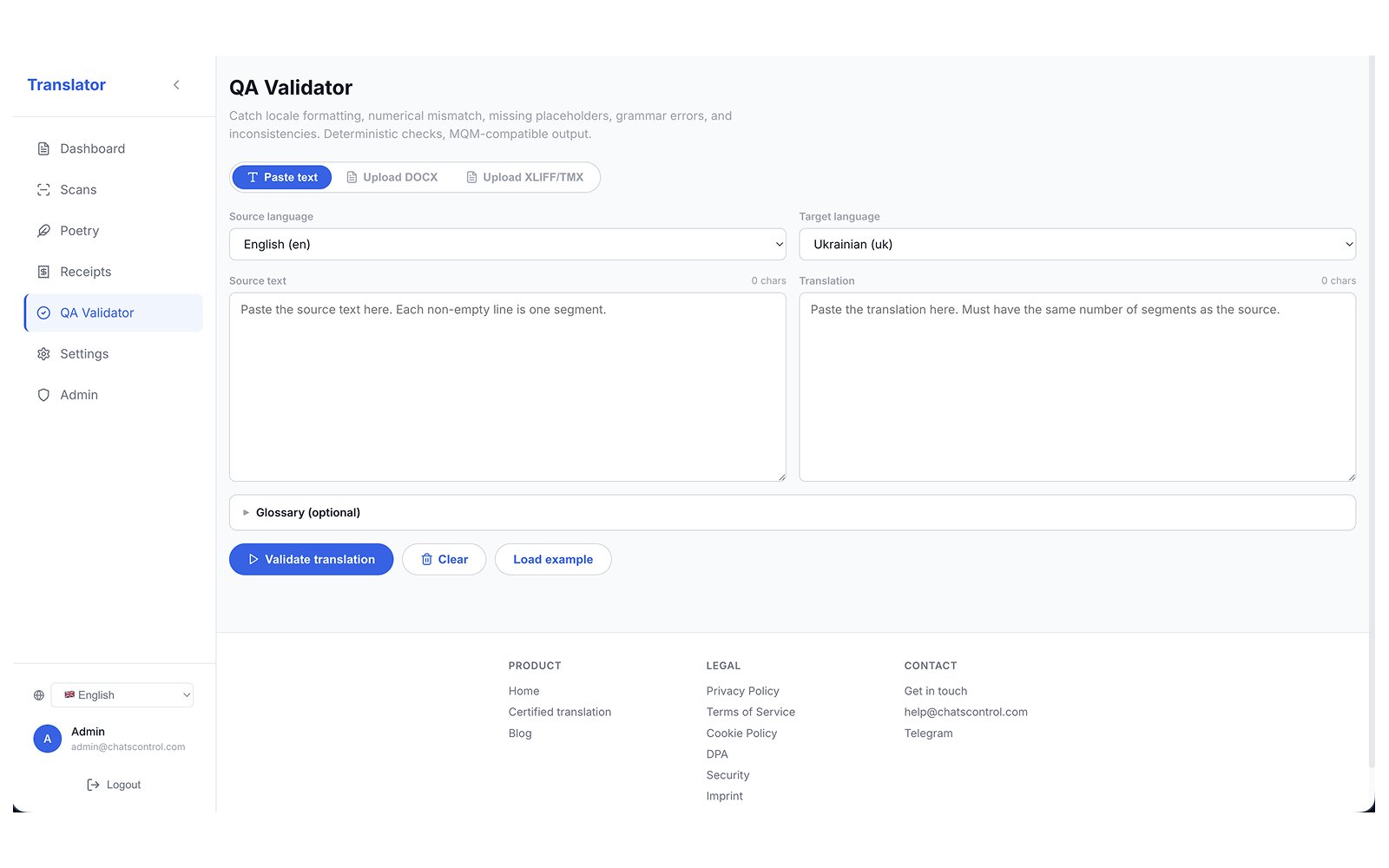Click the Logout button

click(x=114, y=785)
